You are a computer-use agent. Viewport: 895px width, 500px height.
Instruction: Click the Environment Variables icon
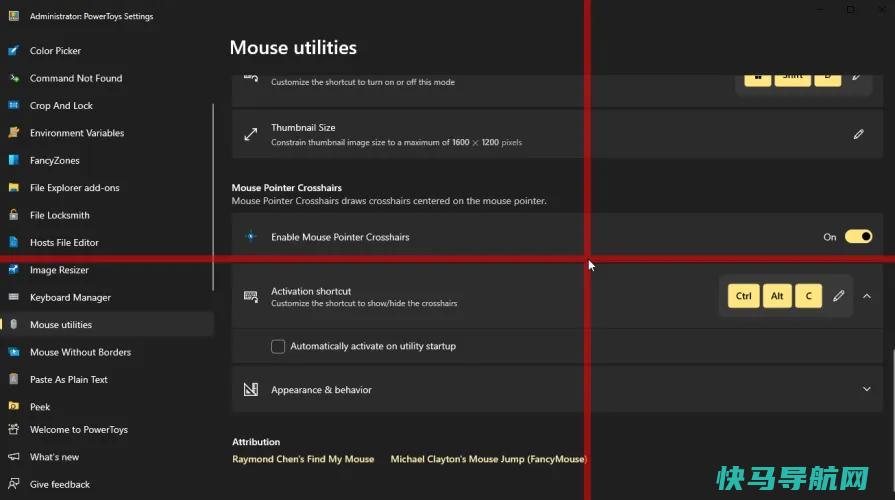[14, 133]
